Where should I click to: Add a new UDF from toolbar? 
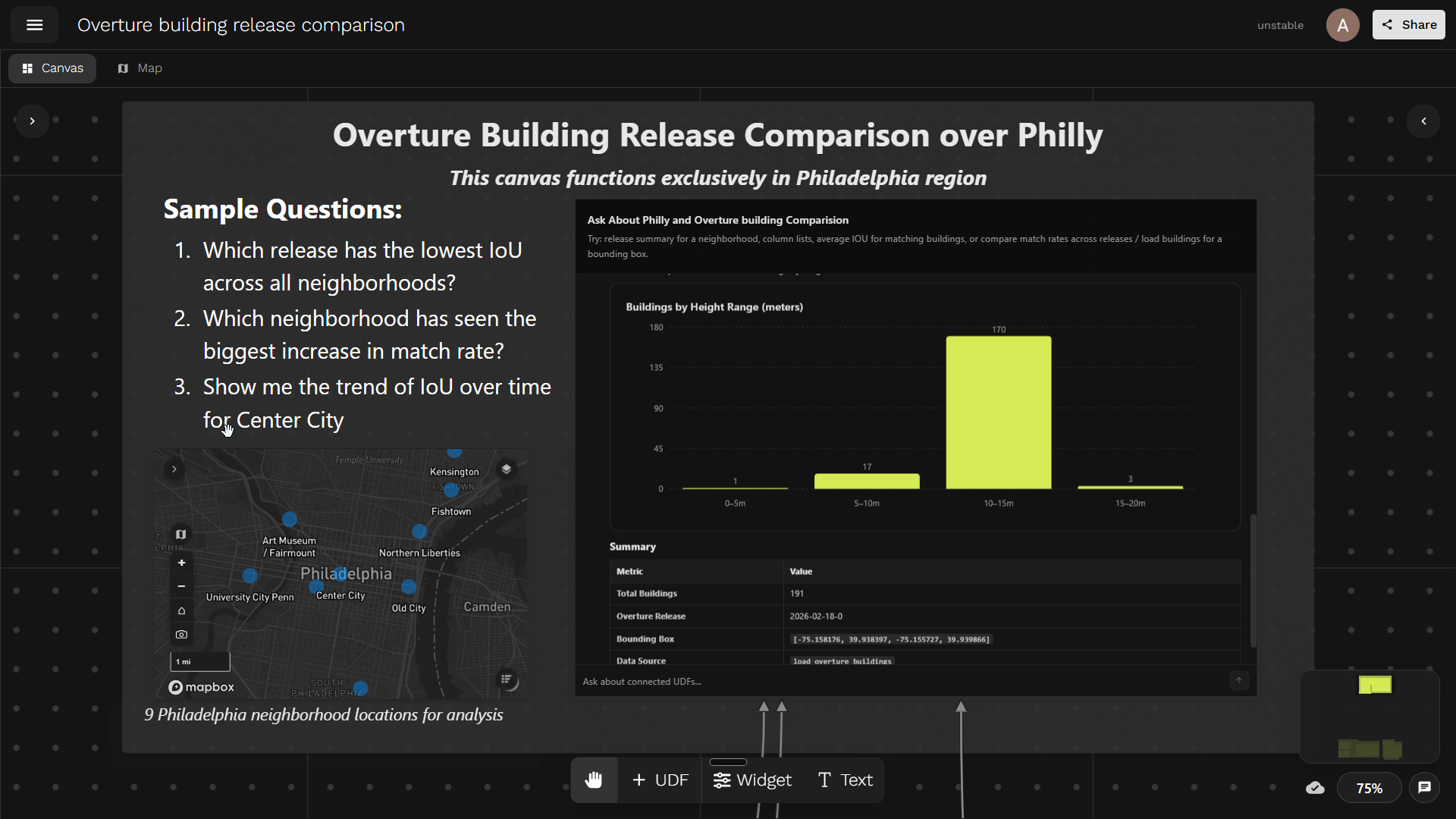click(x=661, y=780)
